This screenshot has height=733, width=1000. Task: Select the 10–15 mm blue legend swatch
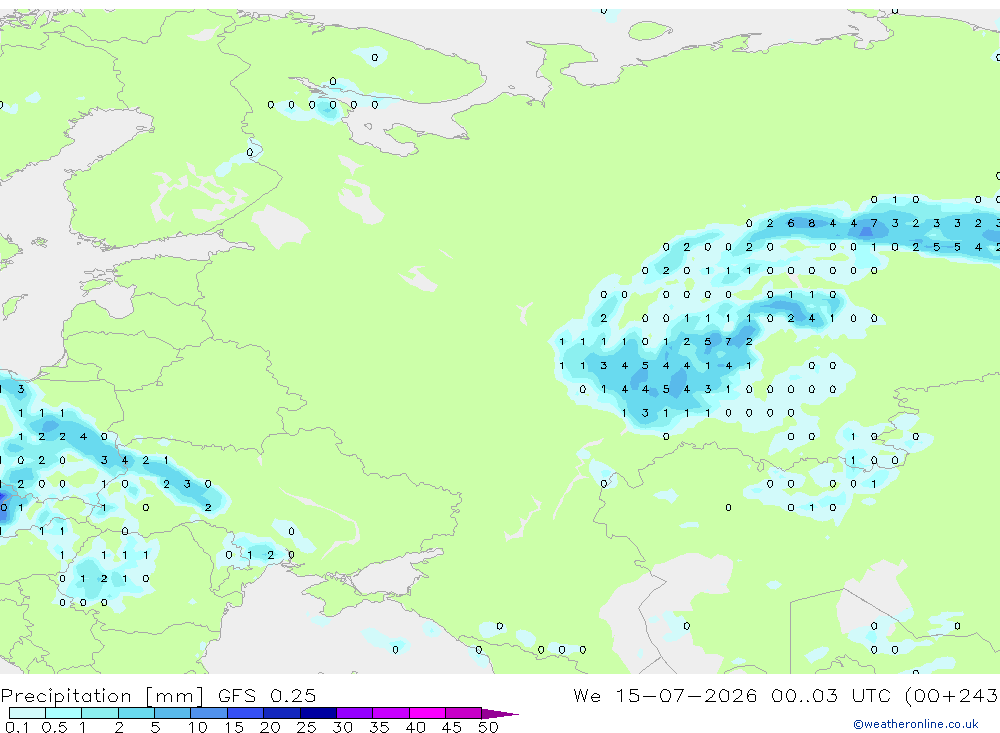[209, 713]
